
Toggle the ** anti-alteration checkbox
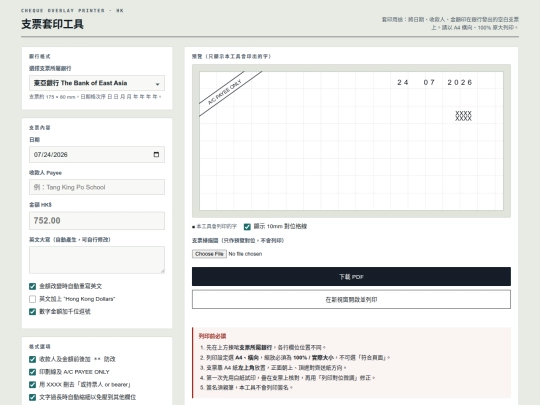tap(32, 359)
